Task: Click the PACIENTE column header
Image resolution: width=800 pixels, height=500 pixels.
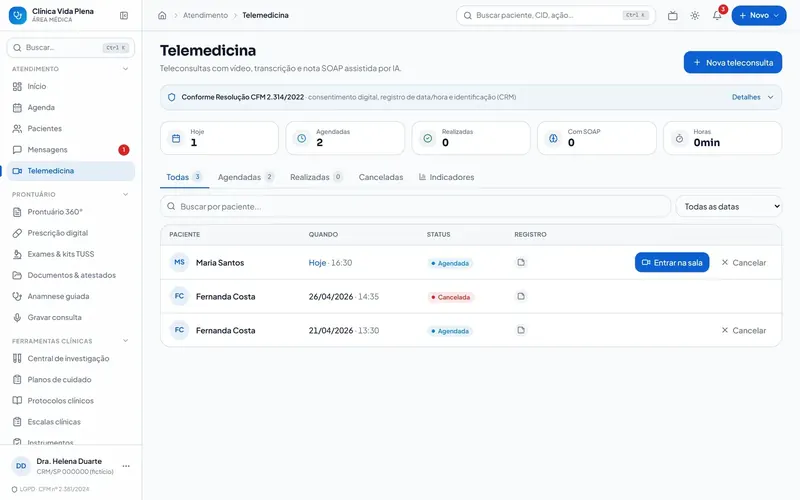Action: click(x=185, y=234)
